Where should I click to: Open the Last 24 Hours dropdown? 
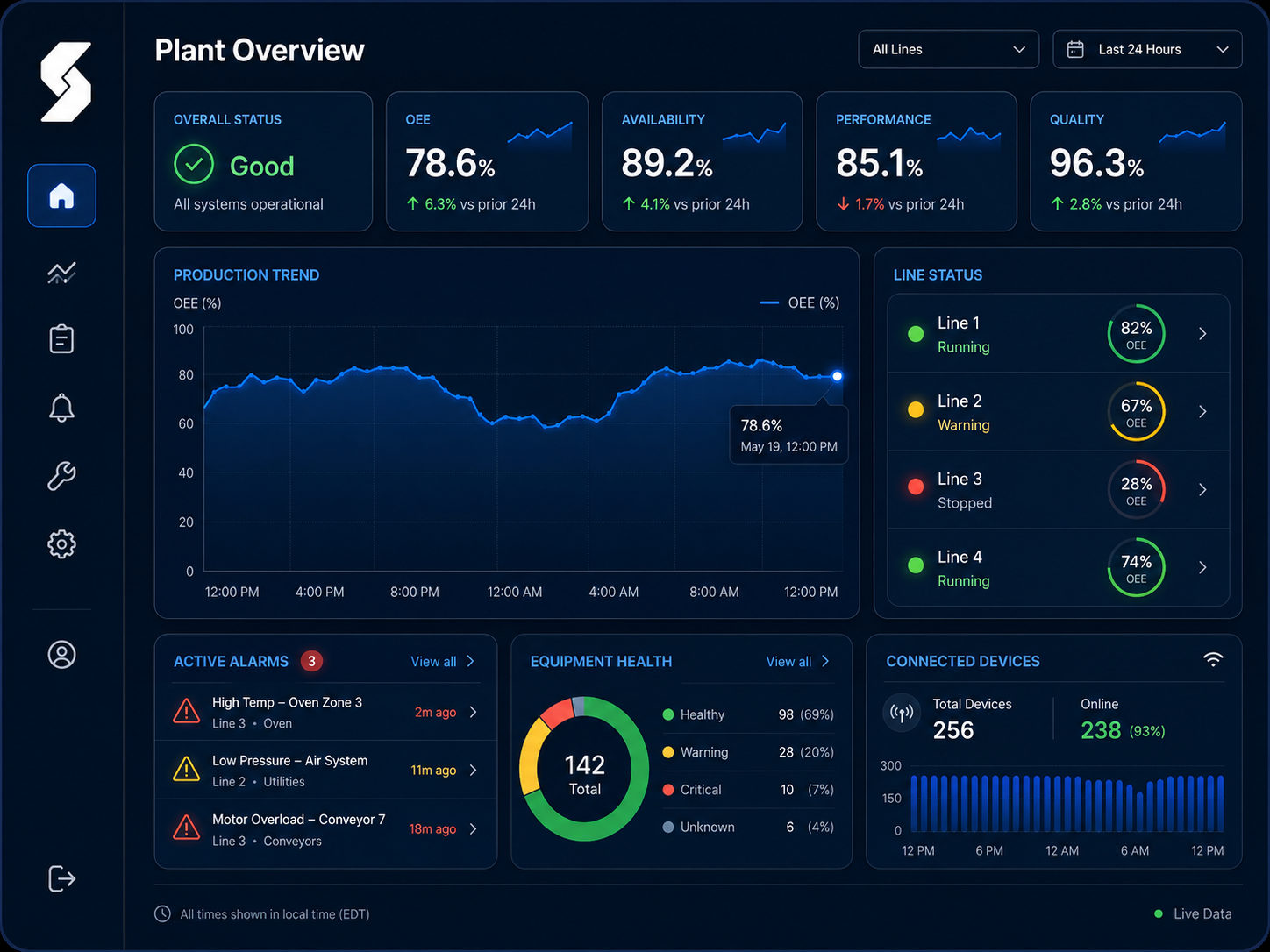[x=1147, y=49]
